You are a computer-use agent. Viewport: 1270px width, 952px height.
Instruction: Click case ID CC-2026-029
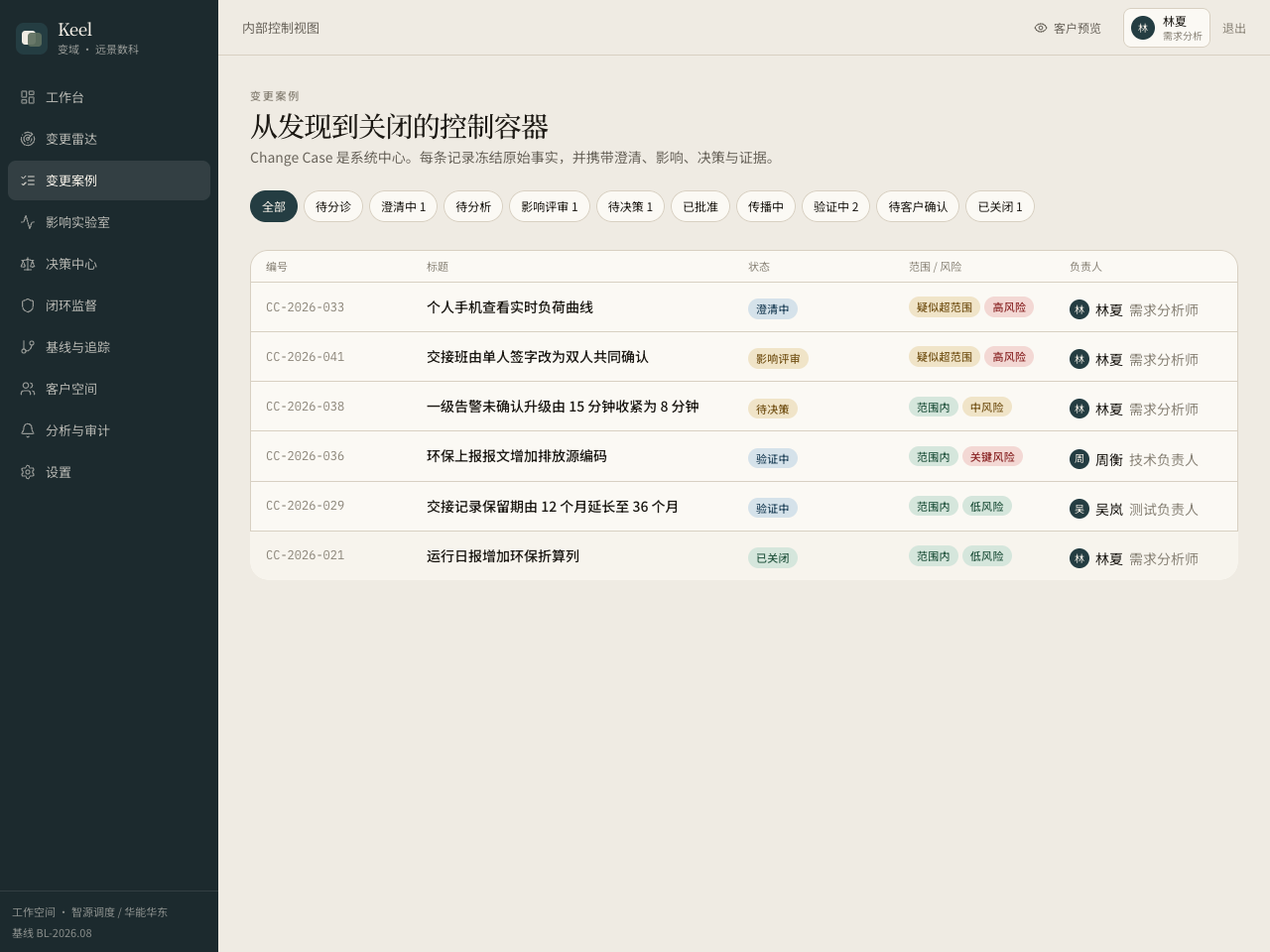(306, 506)
